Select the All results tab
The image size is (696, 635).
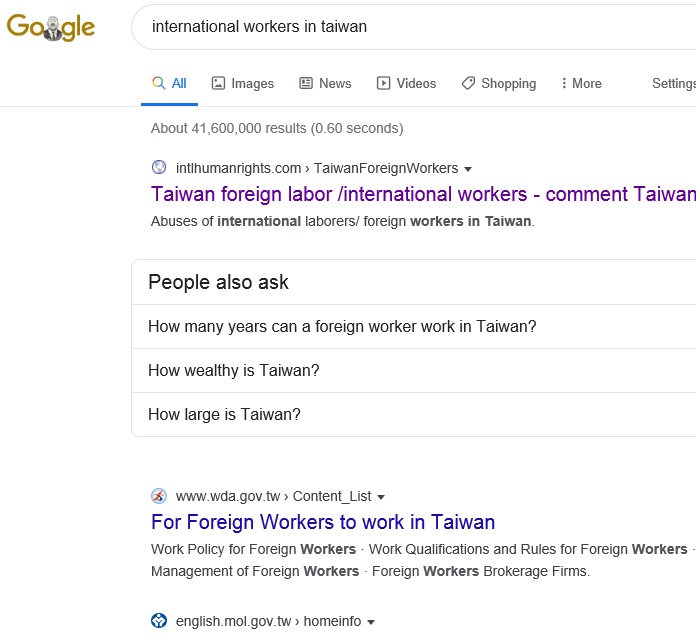point(169,84)
